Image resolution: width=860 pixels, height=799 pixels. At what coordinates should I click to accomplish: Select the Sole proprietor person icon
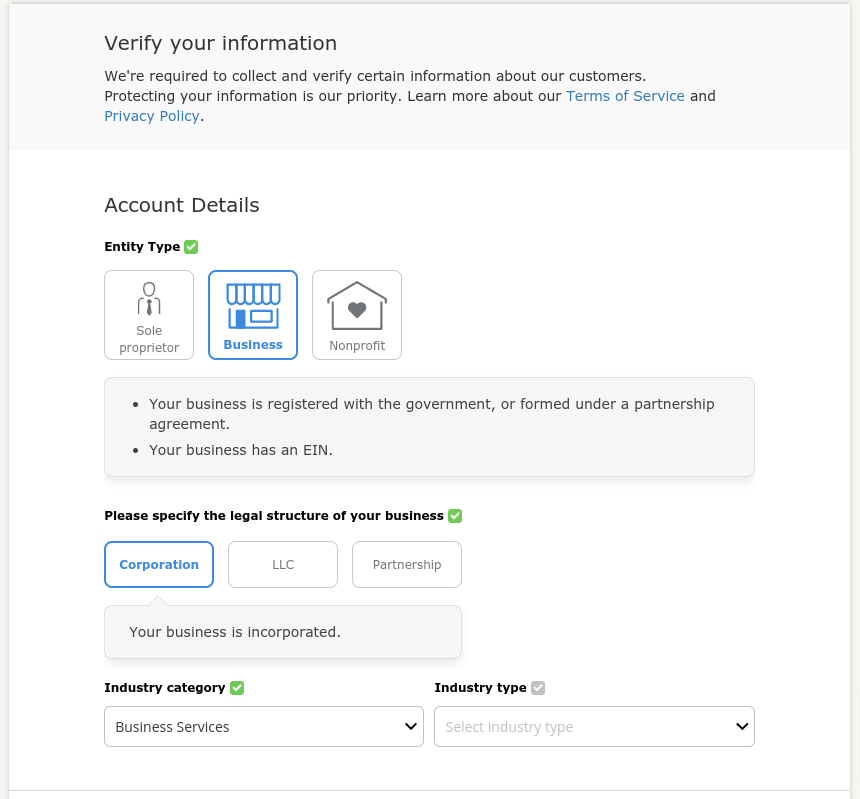tap(149, 299)
